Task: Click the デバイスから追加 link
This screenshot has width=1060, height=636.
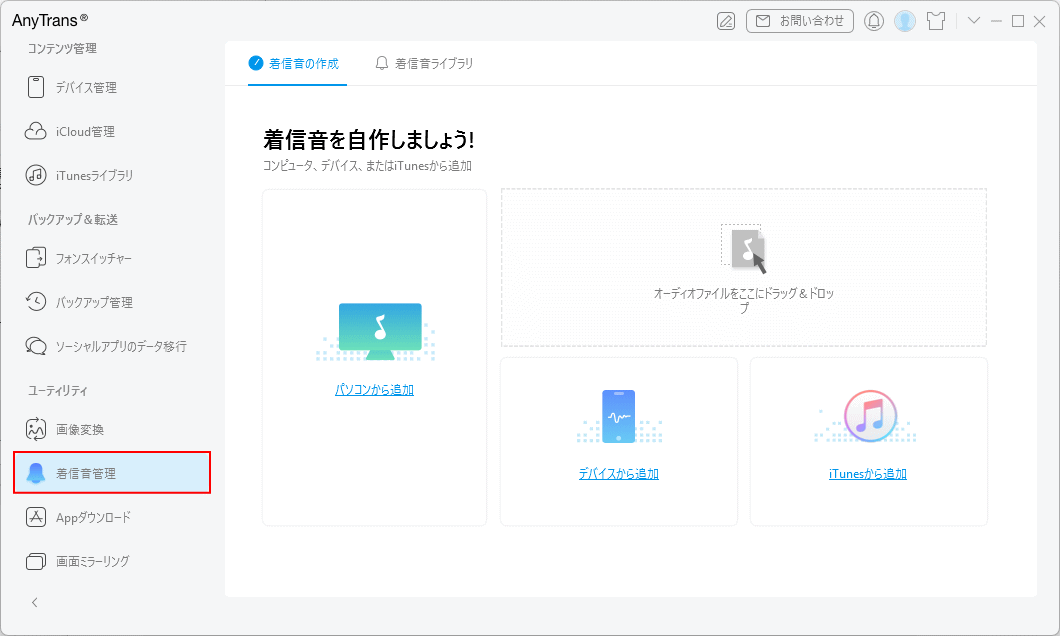Action: pos(619,474)
